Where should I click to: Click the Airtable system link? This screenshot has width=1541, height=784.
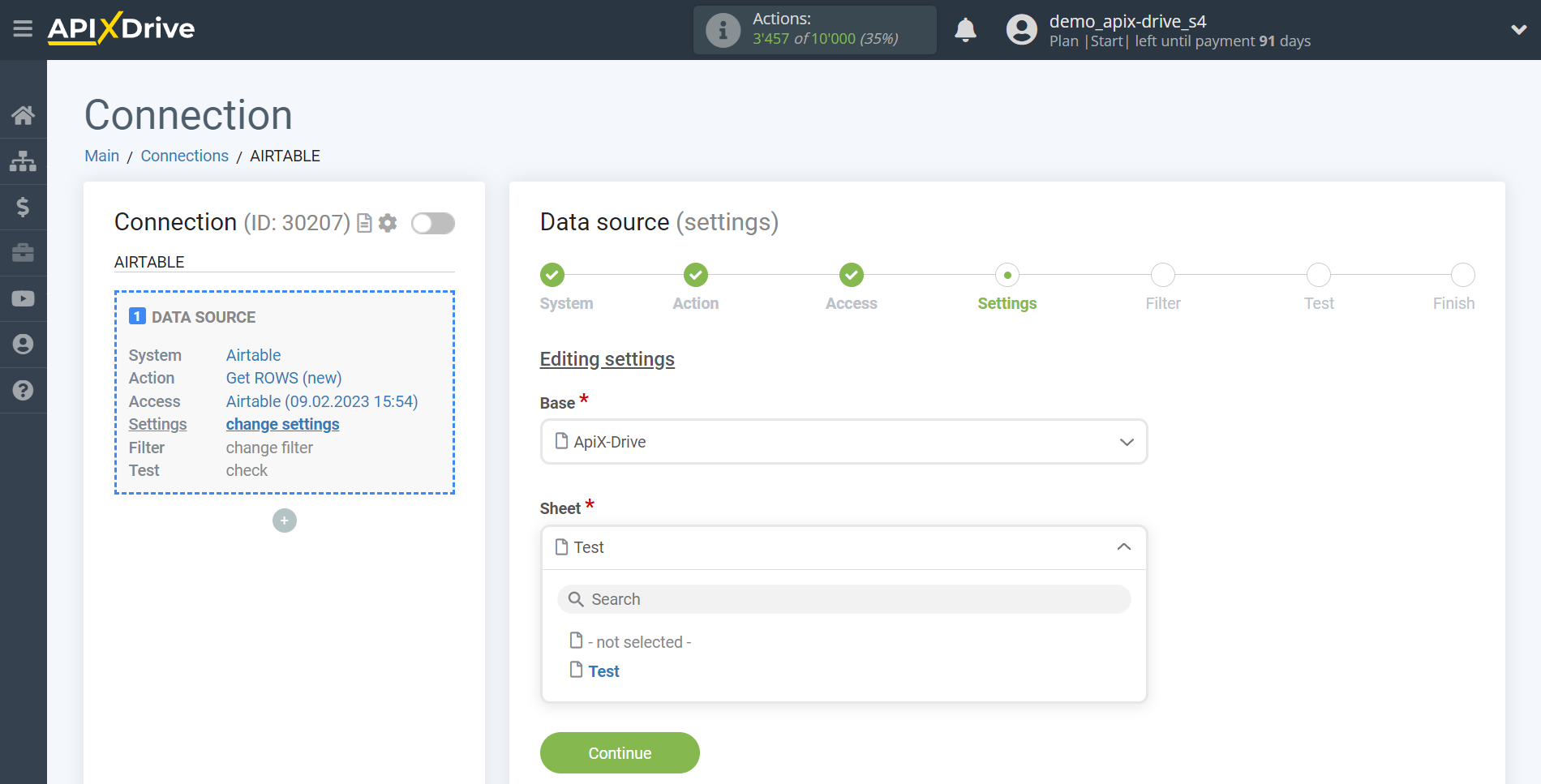pyautogui.click(x=253, y=355)
